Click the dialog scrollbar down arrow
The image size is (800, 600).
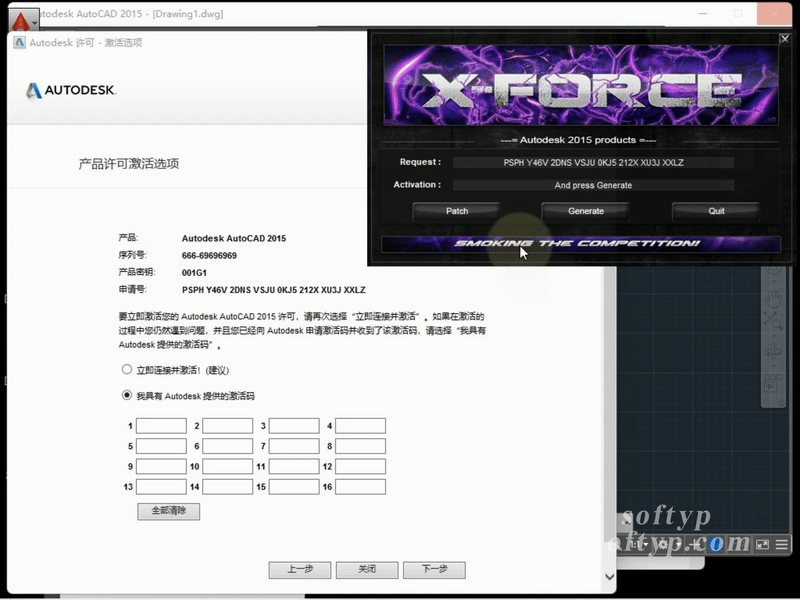[x=609, y=577]
